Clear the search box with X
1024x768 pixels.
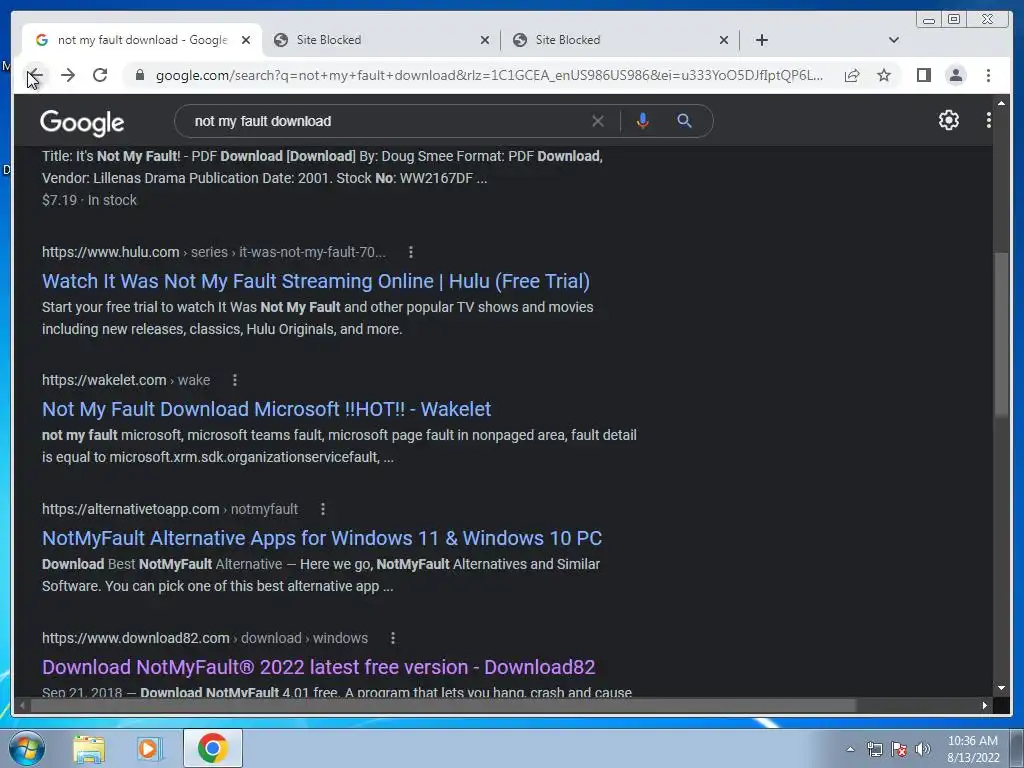click(x=598, y=121)
